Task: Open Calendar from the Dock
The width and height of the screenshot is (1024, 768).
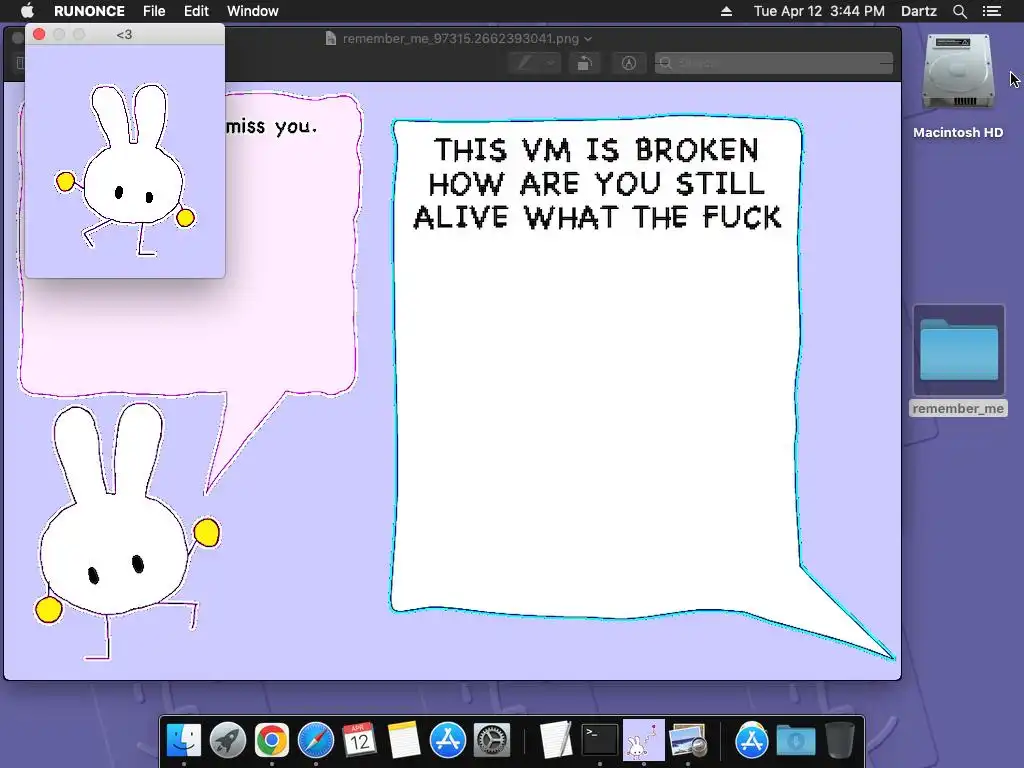Action: pos(359,740)
